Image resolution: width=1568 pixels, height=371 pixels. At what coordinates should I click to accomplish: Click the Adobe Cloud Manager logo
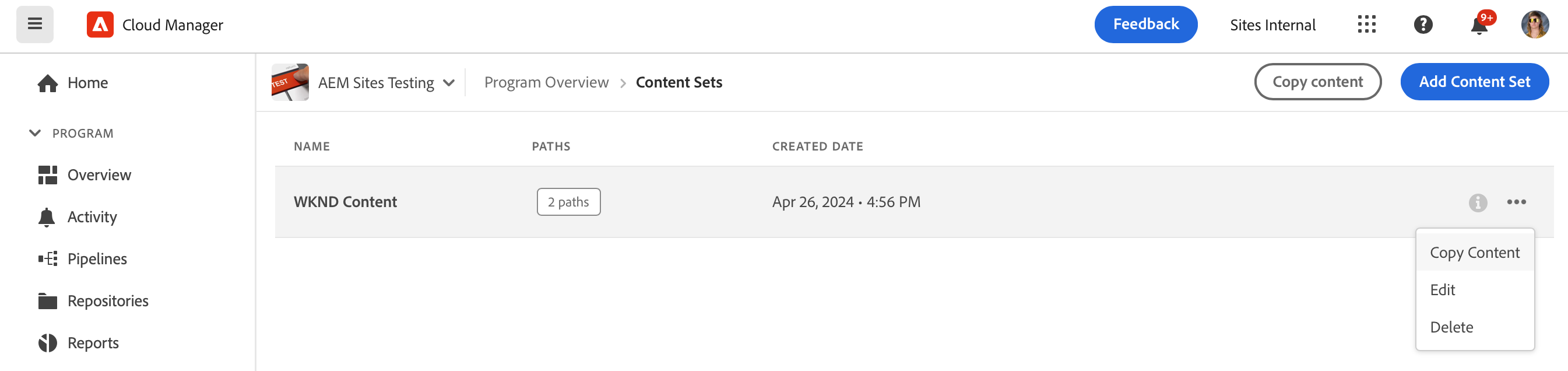pos(100,25)
